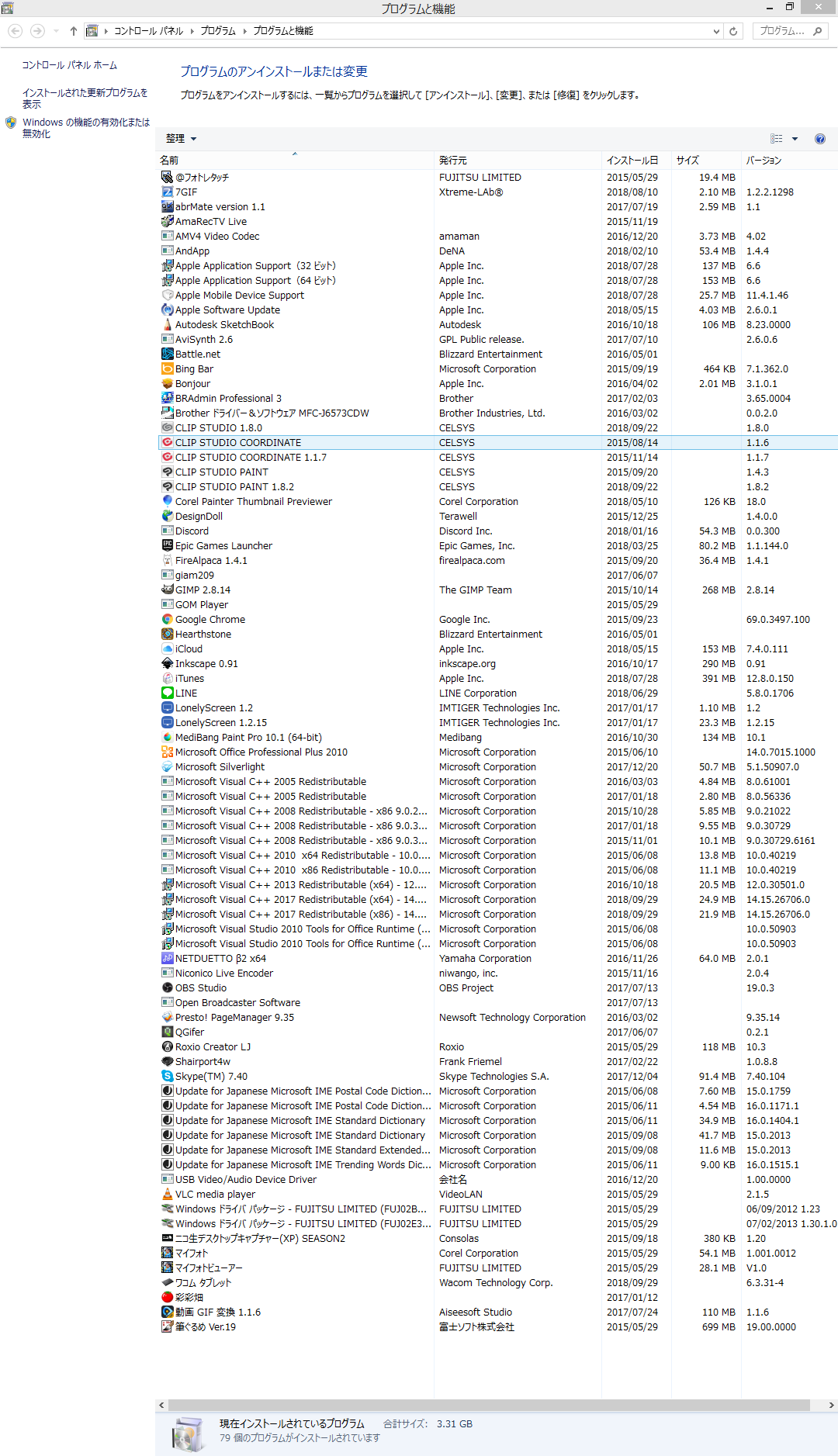The height and width of the screenshot is (1456, 838).
Task: Select the Niconico Live Encoder row
Action: coord(497,973)
